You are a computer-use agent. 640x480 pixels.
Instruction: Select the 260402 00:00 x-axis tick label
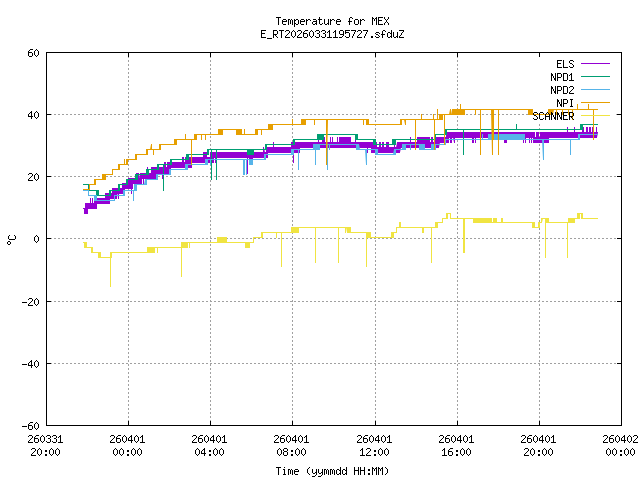tap(620, 445)
